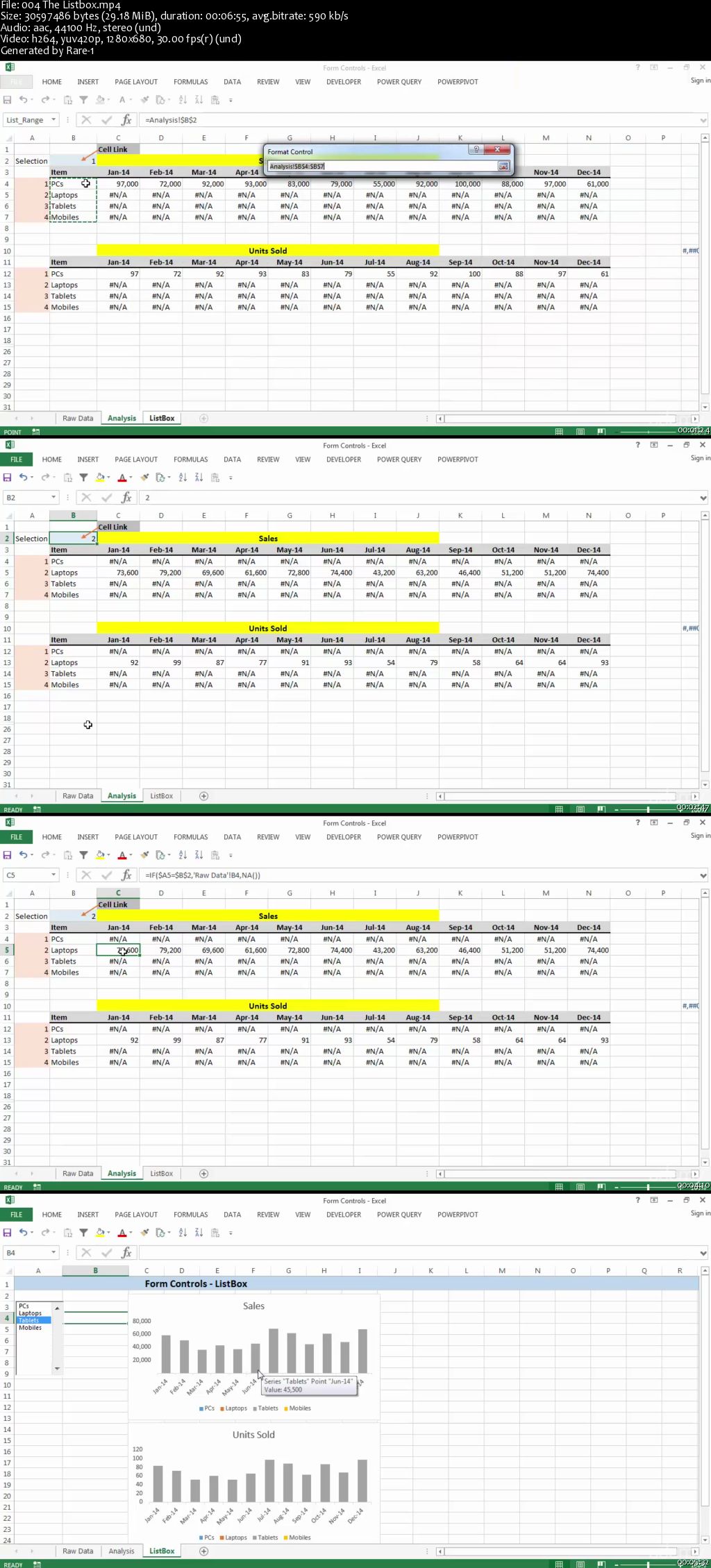Select cell B2 holding the selection value 2

point(73,539)
